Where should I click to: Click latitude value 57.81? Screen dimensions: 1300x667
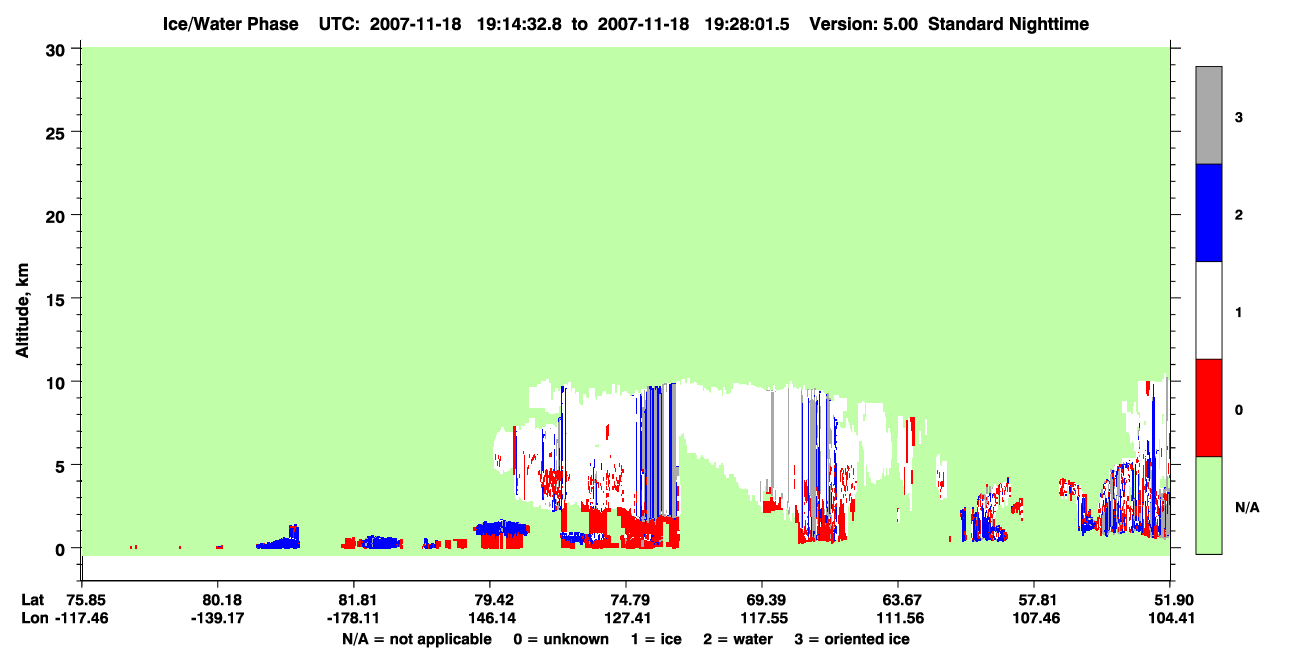click(1034, 600)
